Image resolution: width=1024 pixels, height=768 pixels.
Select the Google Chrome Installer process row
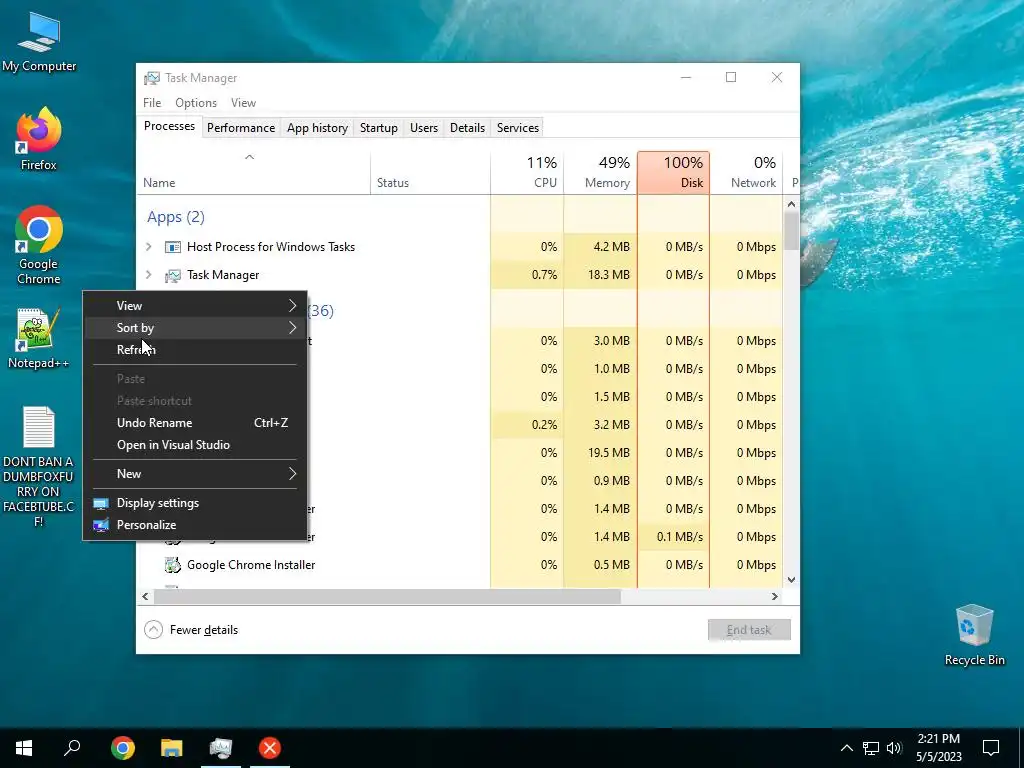coord(460,565)
